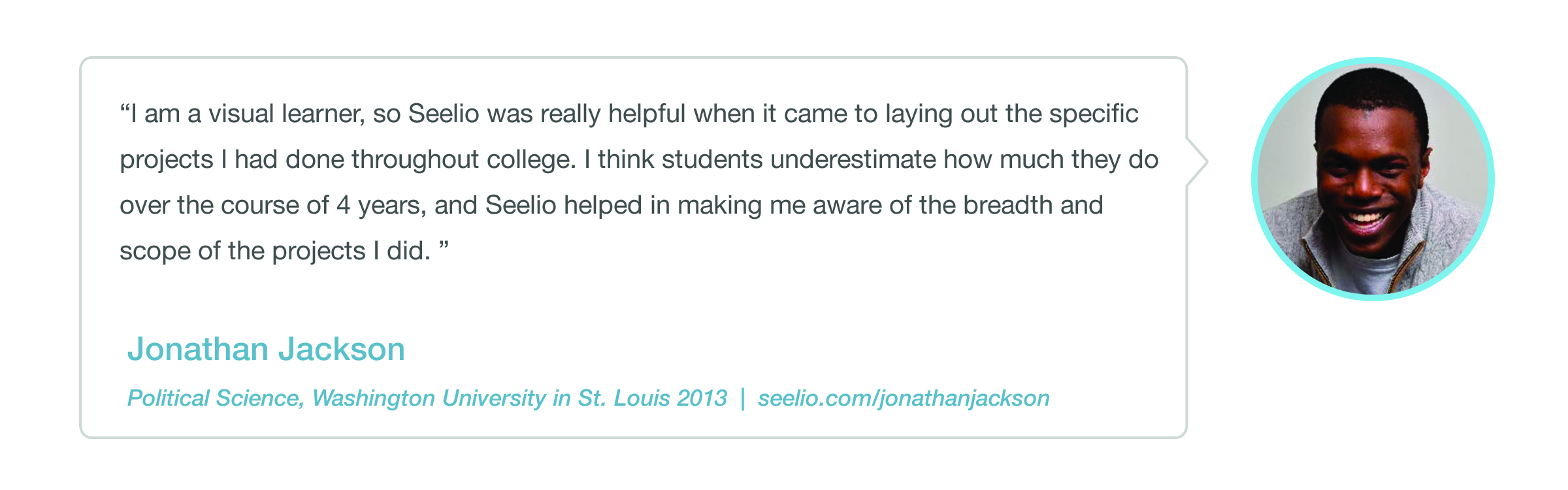Screen dimensions: 1568x490
Task: Click 'throughout college' in the second line
Action: click(431, 159)
